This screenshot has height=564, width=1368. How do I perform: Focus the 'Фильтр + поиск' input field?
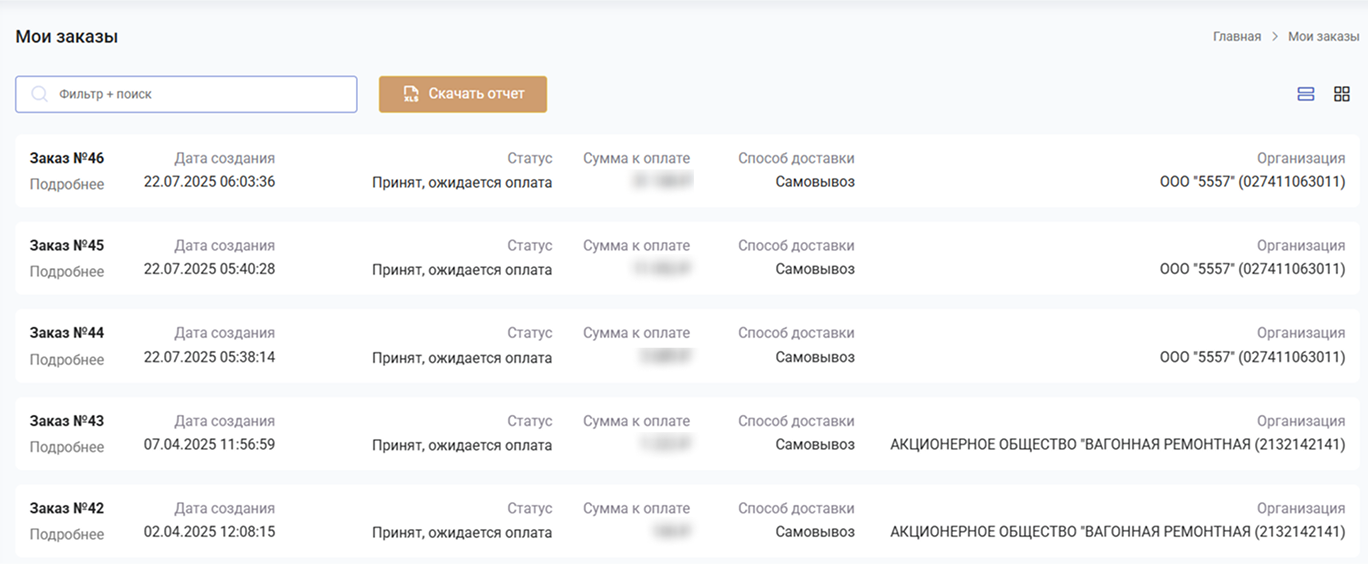tap(200, 94)
